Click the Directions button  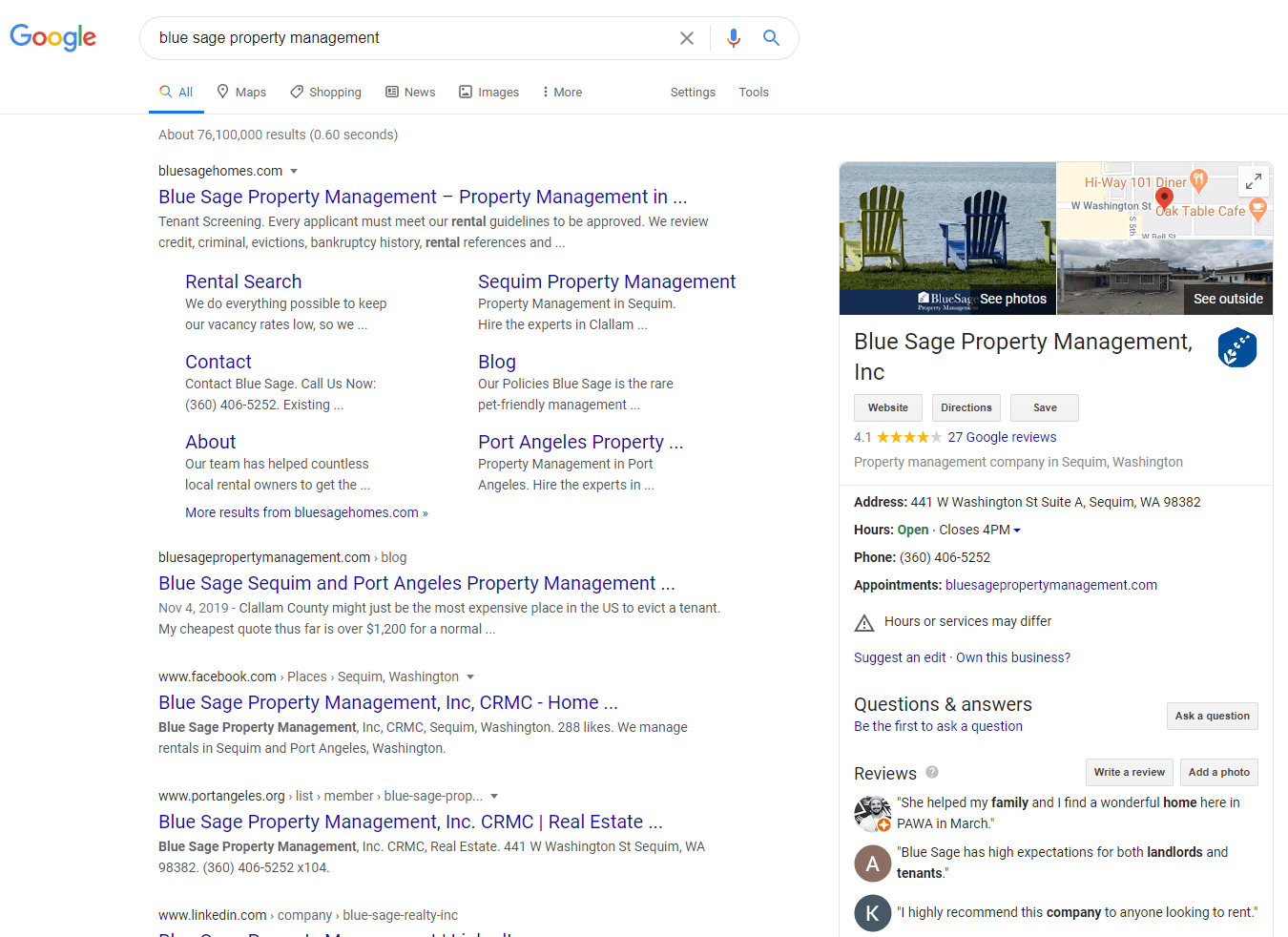[966, 407]
